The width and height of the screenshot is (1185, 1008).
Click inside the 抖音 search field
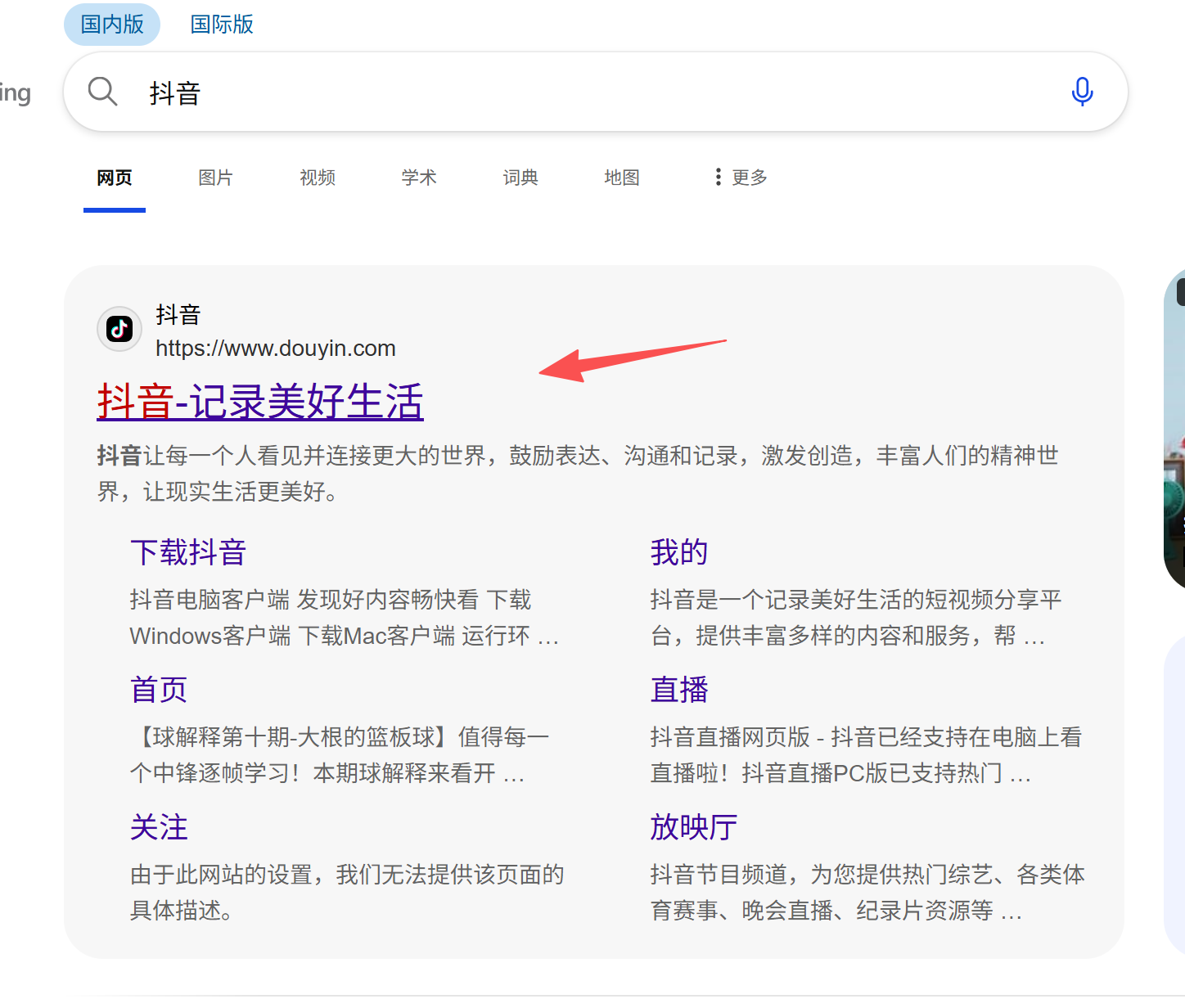(x=573, y=92)
